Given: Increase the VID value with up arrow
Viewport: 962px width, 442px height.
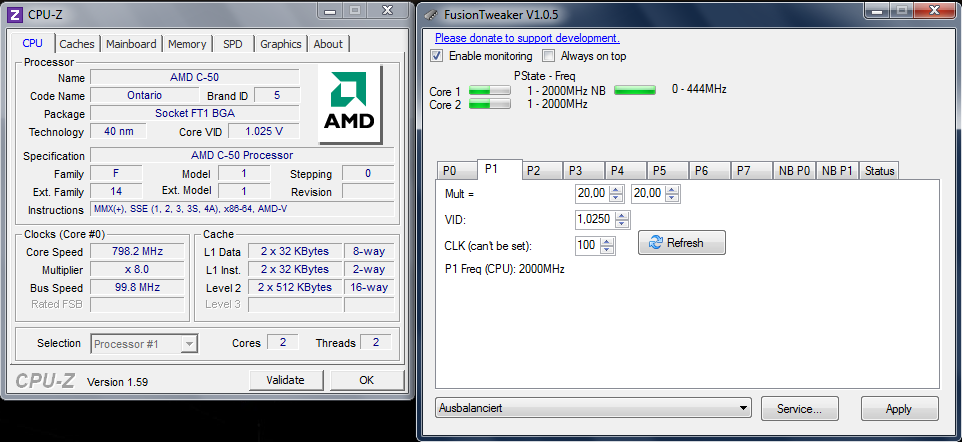Looking at the screenshot, I should pos(623,215).
